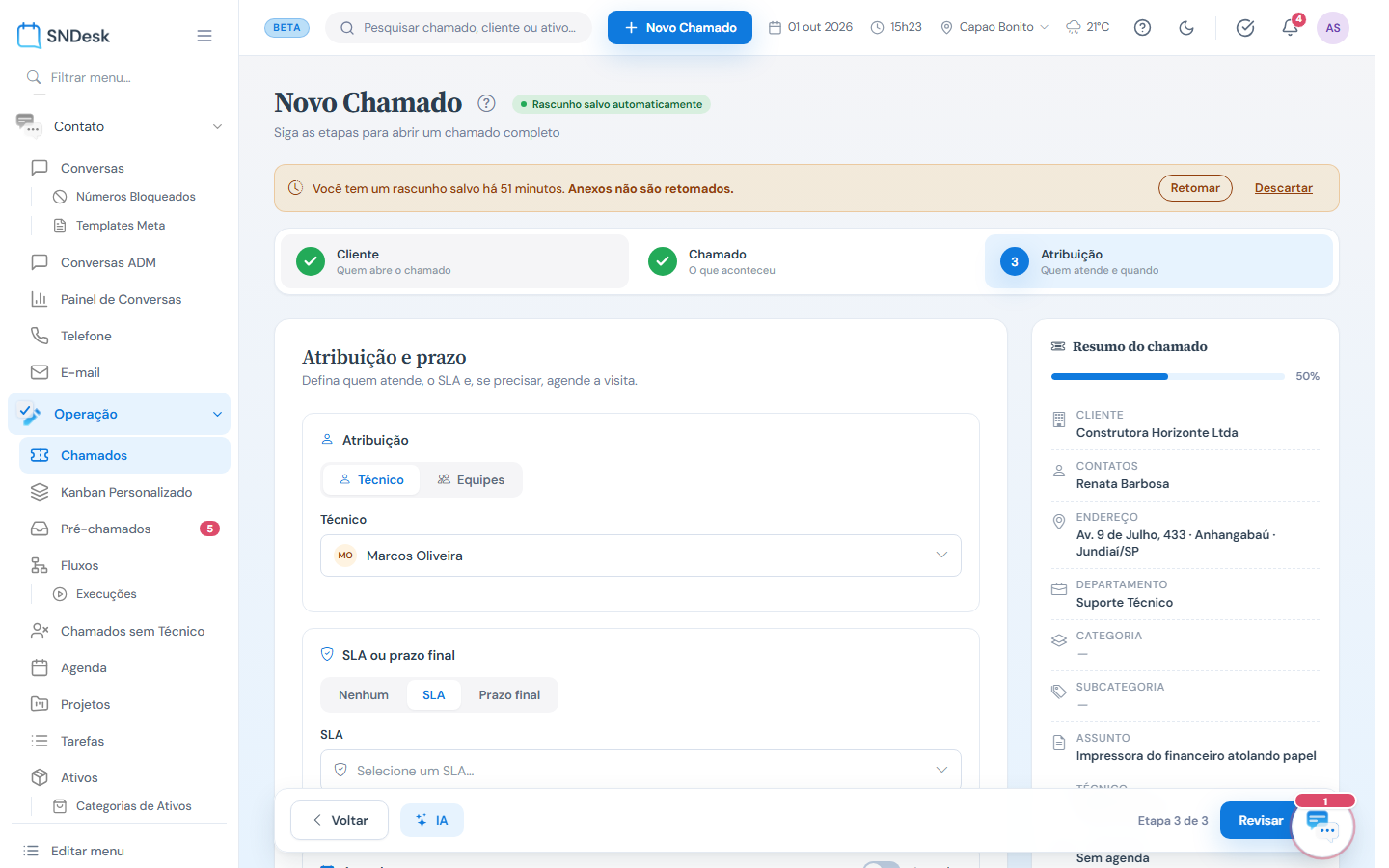Screen dimensions: 1389x868
Task: Select Atribuição step 3
Action: [x=1158, y=261]
